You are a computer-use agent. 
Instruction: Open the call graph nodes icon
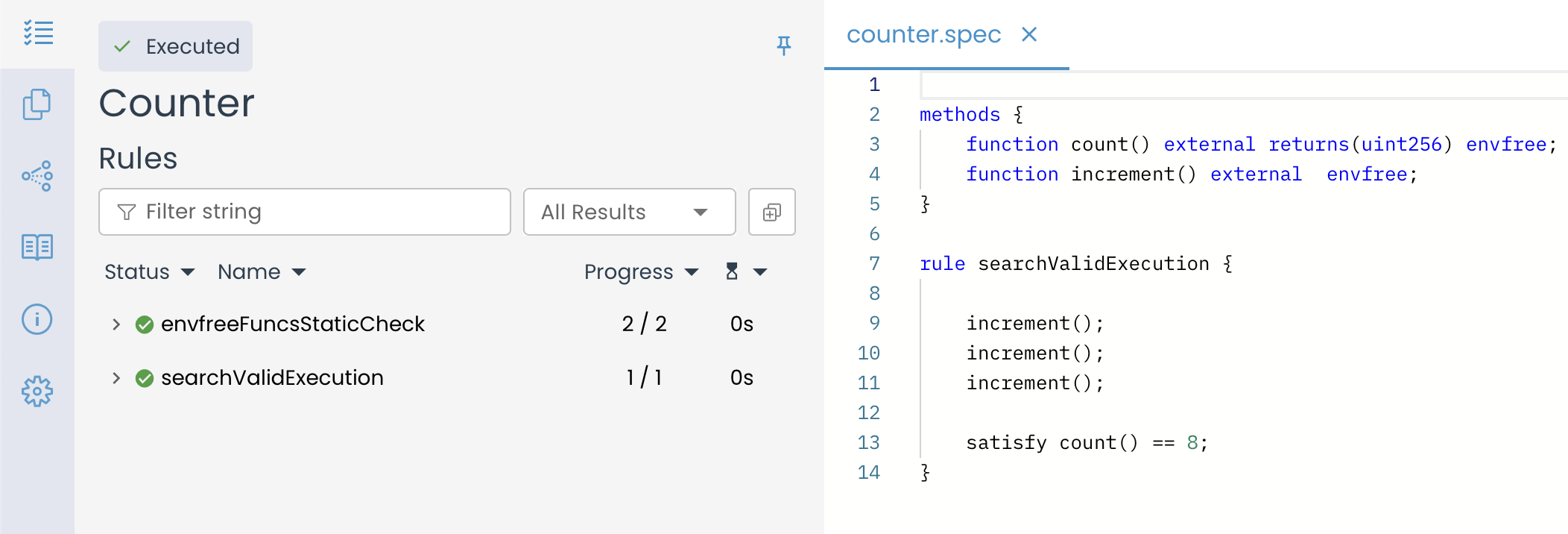[x=37, y=176]
